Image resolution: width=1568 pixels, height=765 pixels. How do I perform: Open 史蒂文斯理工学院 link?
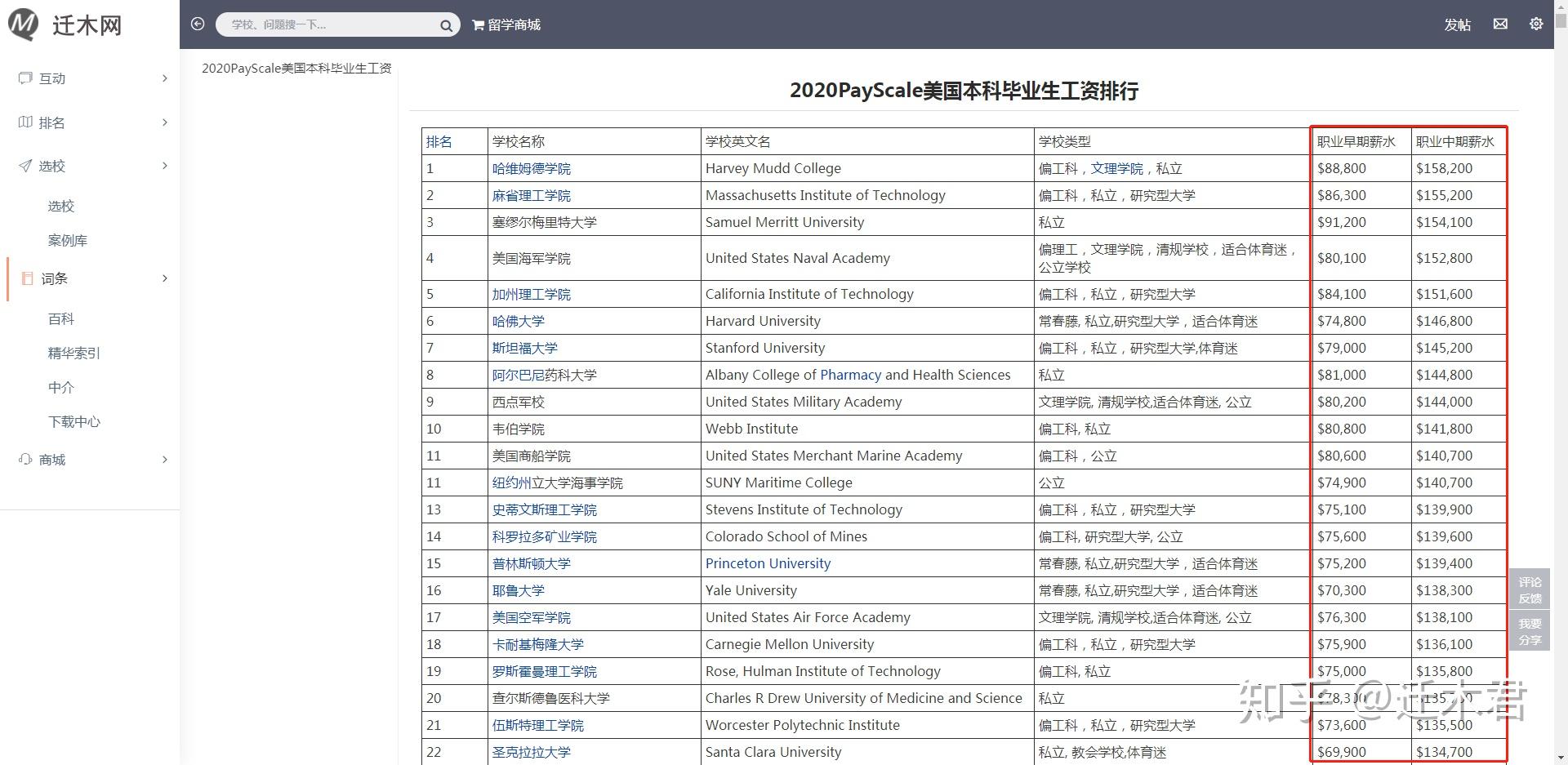point(545,509)
